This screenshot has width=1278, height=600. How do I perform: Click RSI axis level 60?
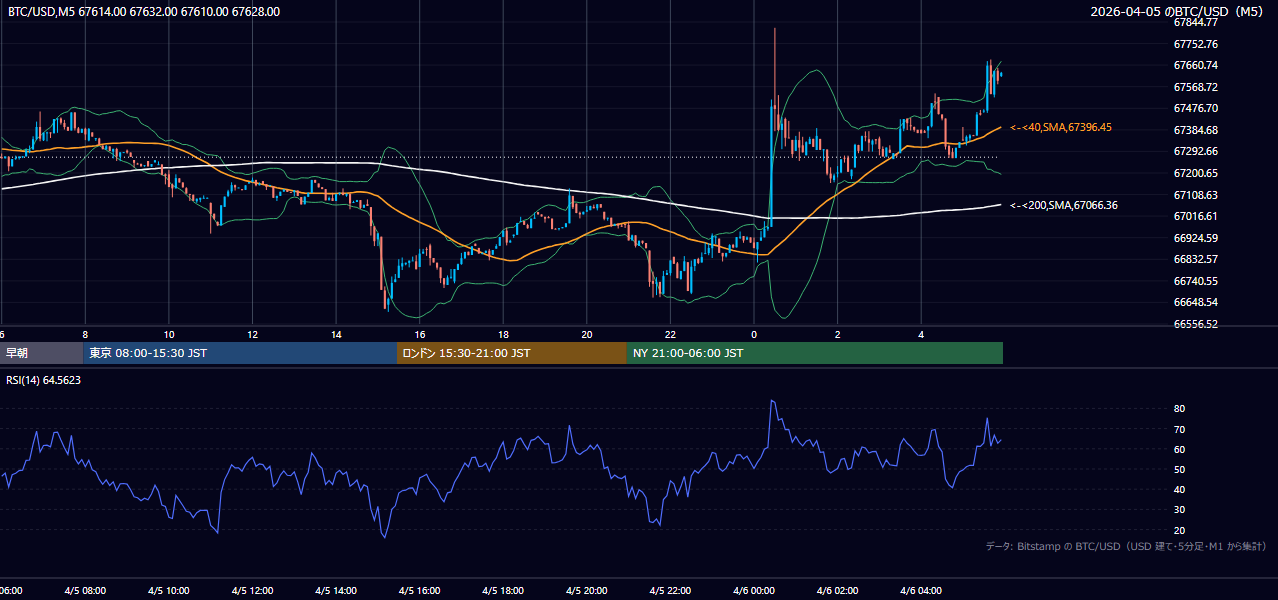point(1180,449)
